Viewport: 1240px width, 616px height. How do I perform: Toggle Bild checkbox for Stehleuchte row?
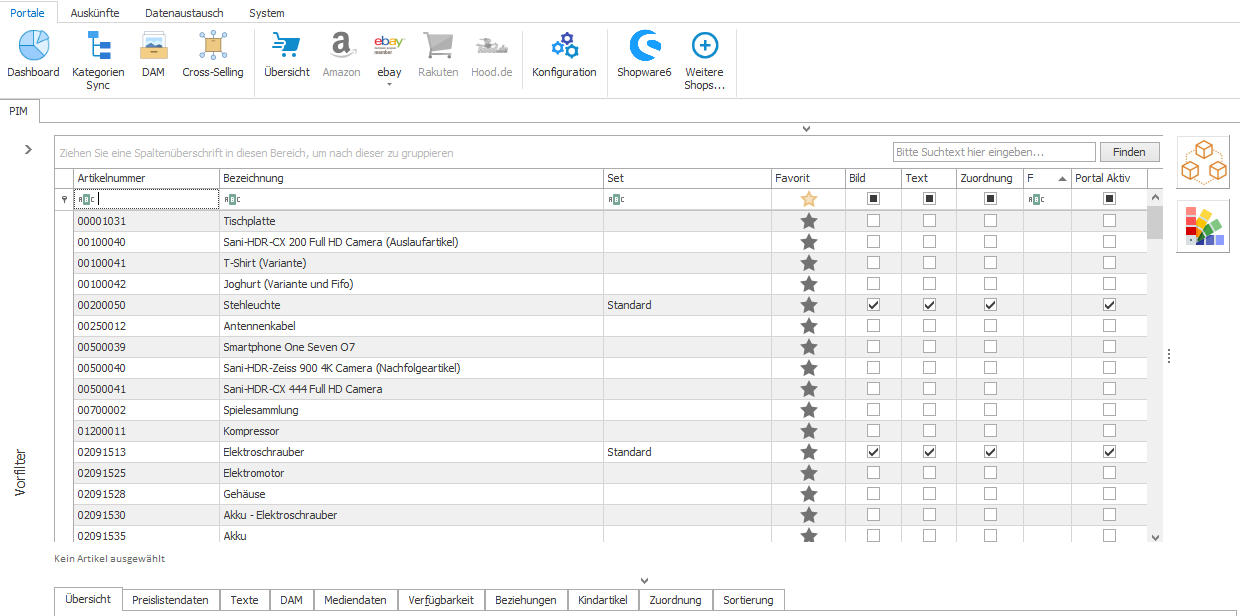pyautogui.click(x=874, y=305)
